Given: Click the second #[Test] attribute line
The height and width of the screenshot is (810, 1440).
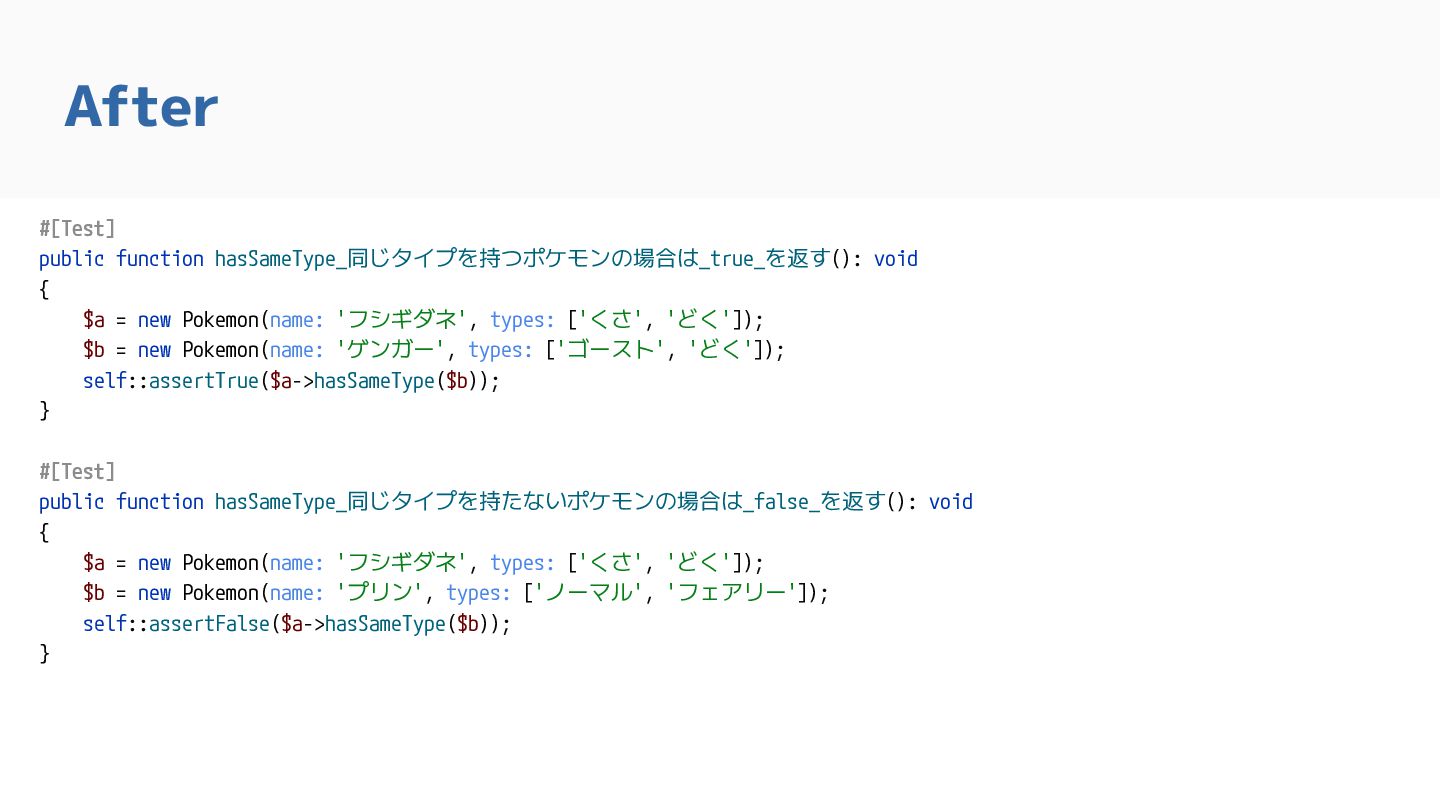Looking at the screenshot, I should coord(77,471).
